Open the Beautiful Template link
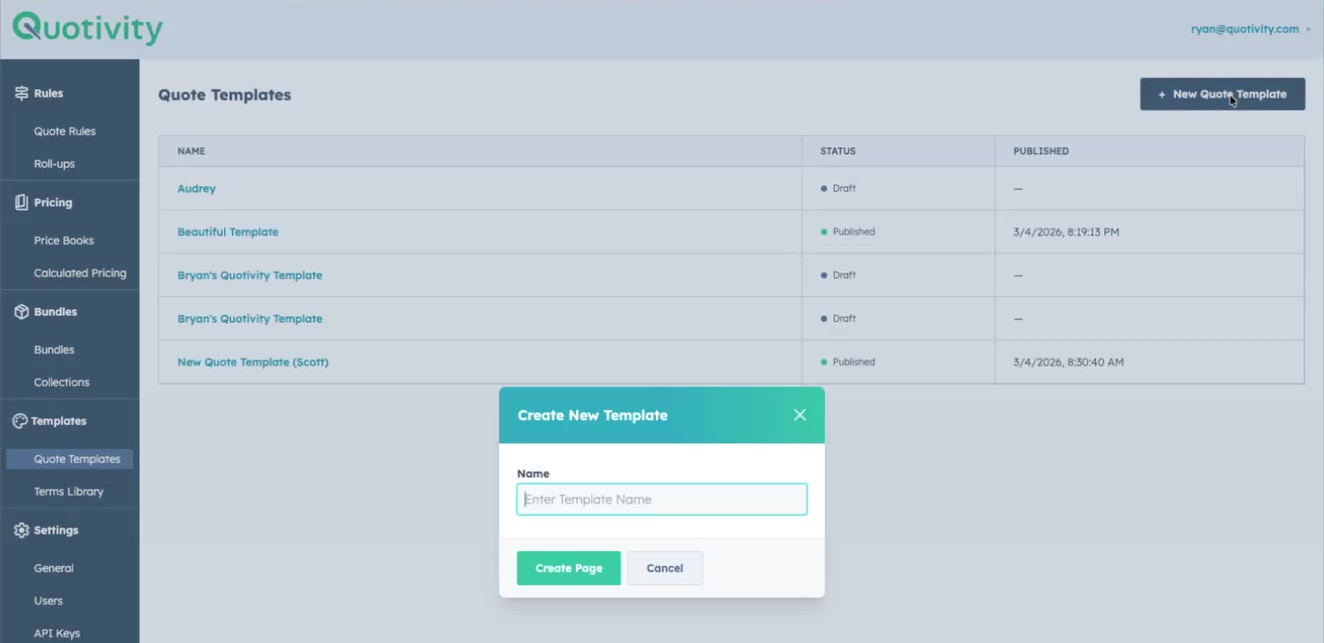The image size is (1324, 643). coord(228,232)
